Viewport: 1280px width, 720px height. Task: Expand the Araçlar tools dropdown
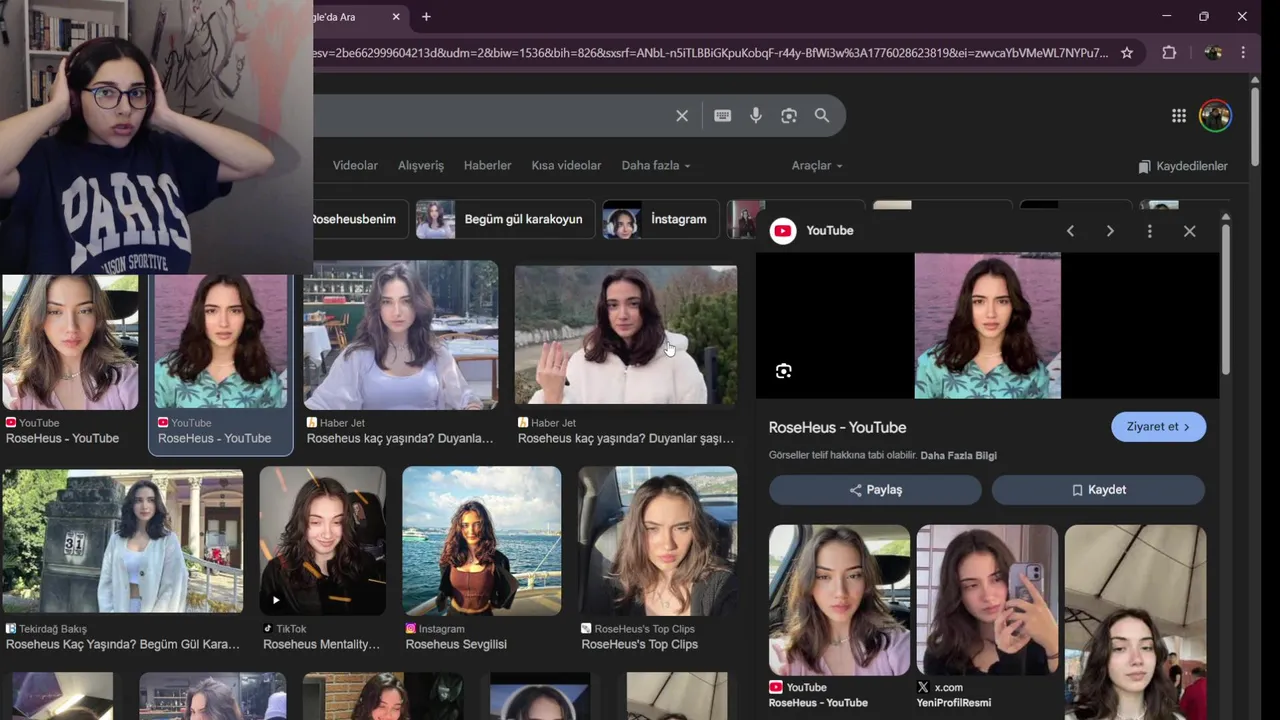817,166
